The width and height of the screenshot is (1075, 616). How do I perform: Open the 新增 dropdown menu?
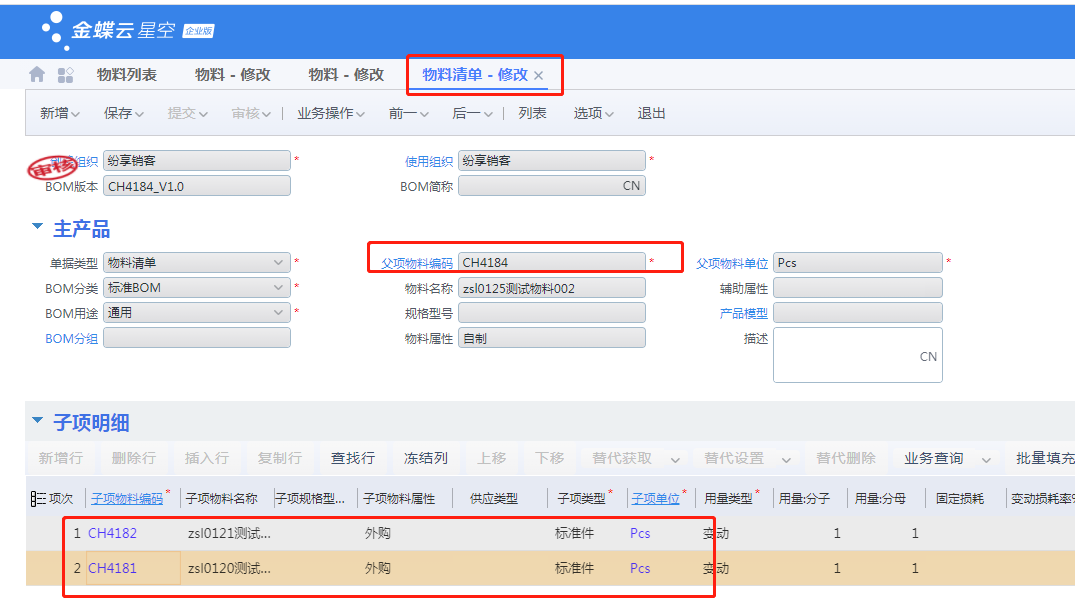pos(60,113)
